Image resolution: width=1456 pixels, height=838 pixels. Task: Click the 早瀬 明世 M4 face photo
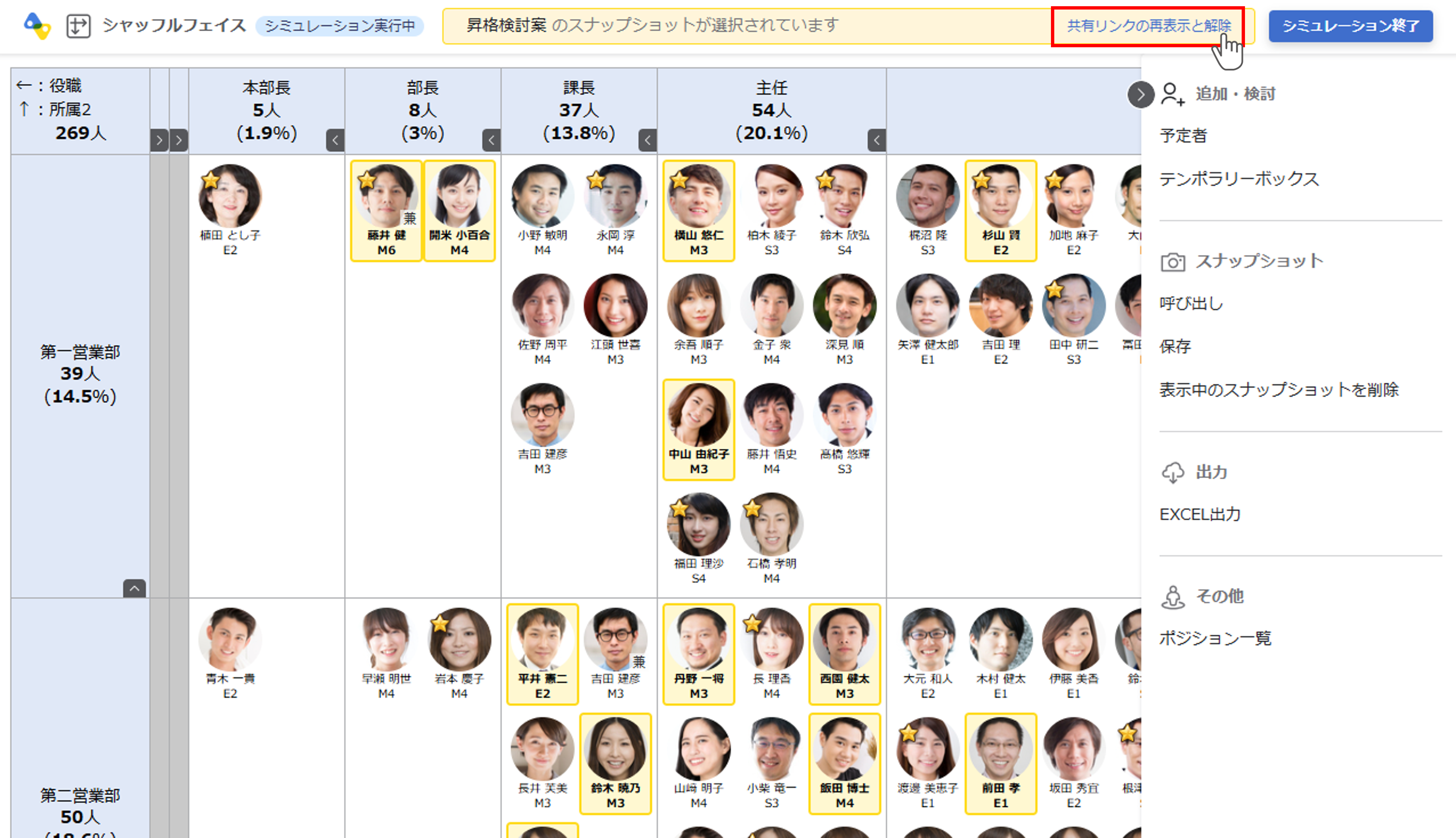[386, 639]
